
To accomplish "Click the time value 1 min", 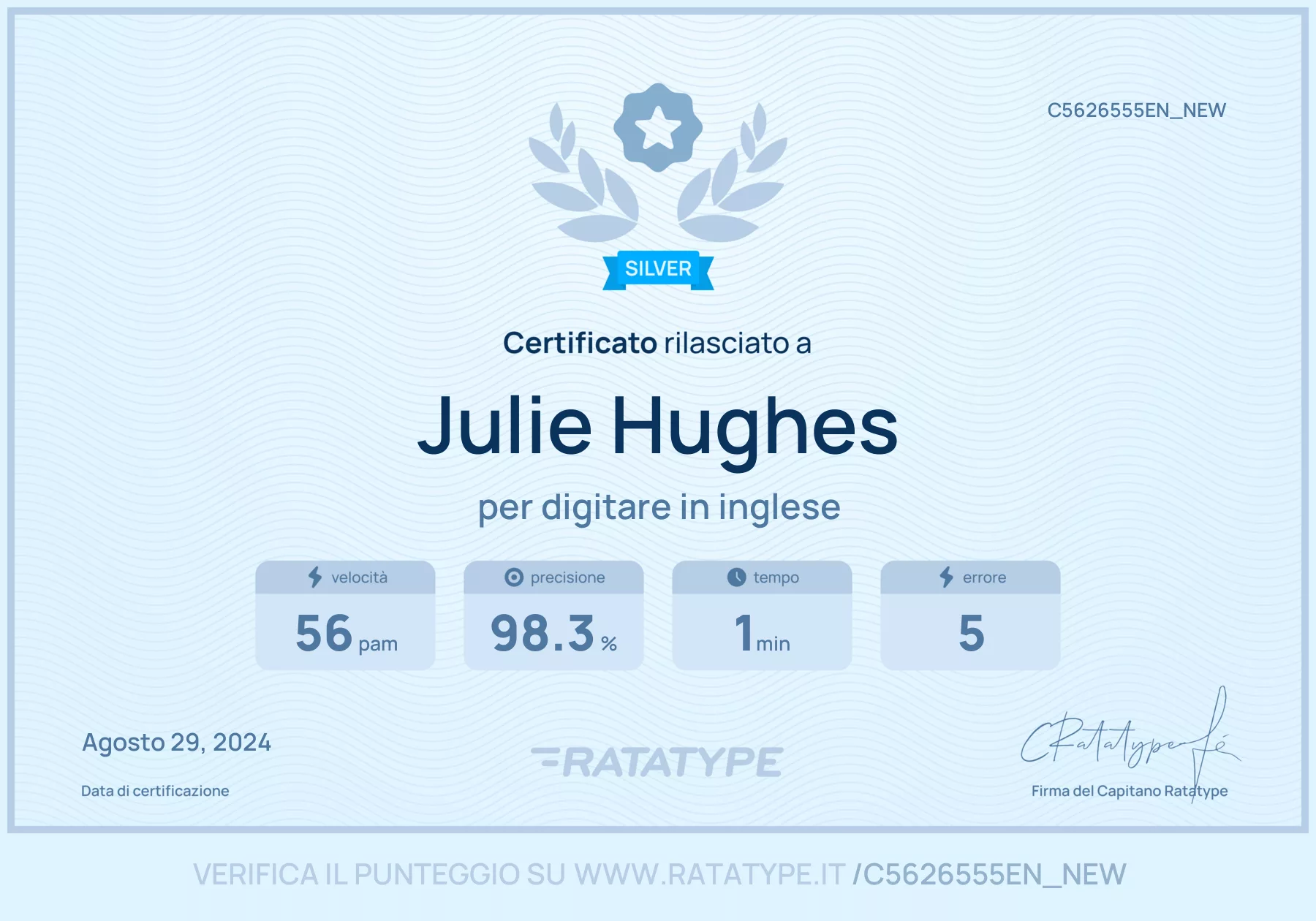I will coord(763,633).
